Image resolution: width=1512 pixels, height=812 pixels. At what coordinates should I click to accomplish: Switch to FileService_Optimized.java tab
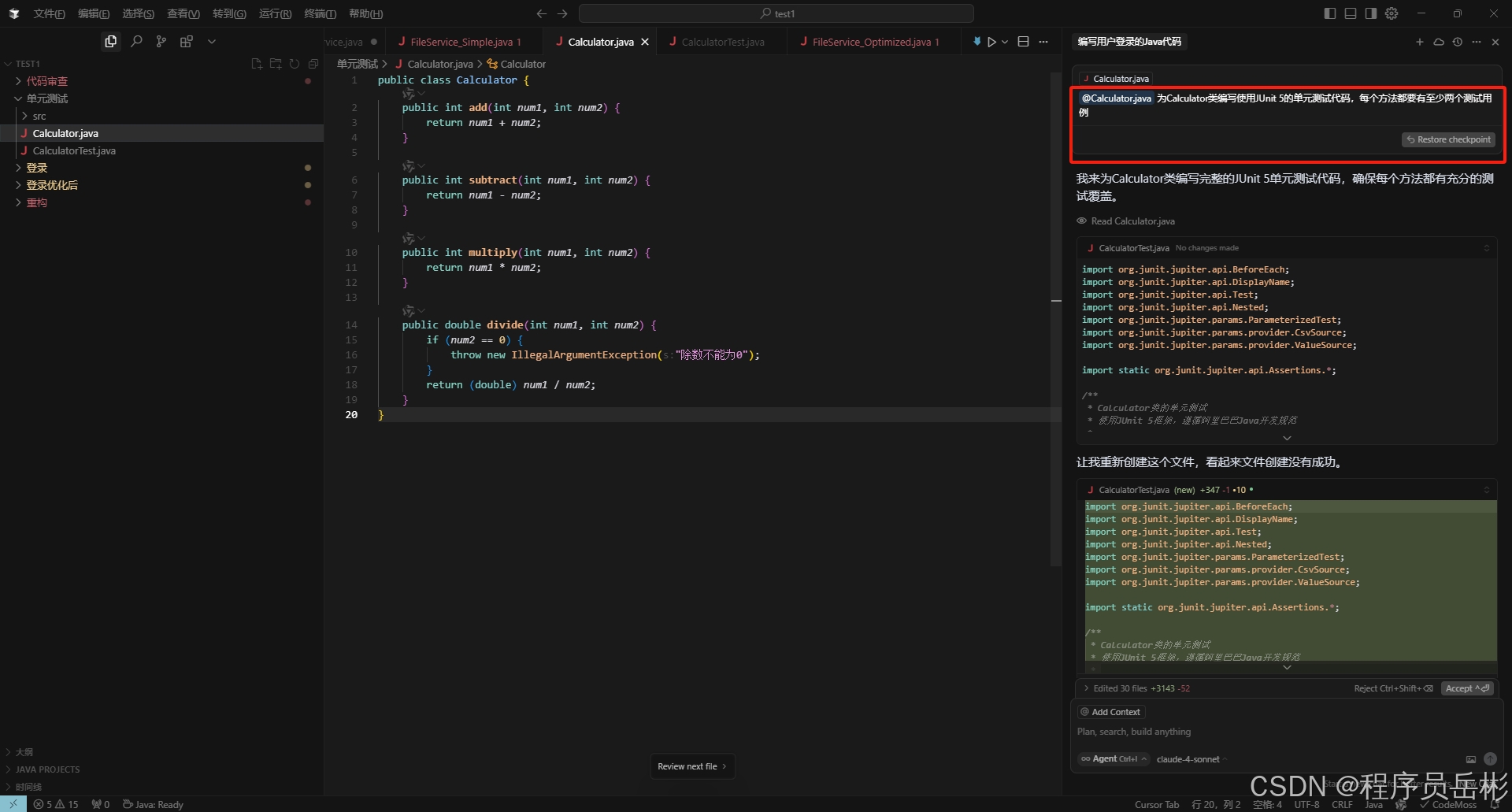coord(875,42)
